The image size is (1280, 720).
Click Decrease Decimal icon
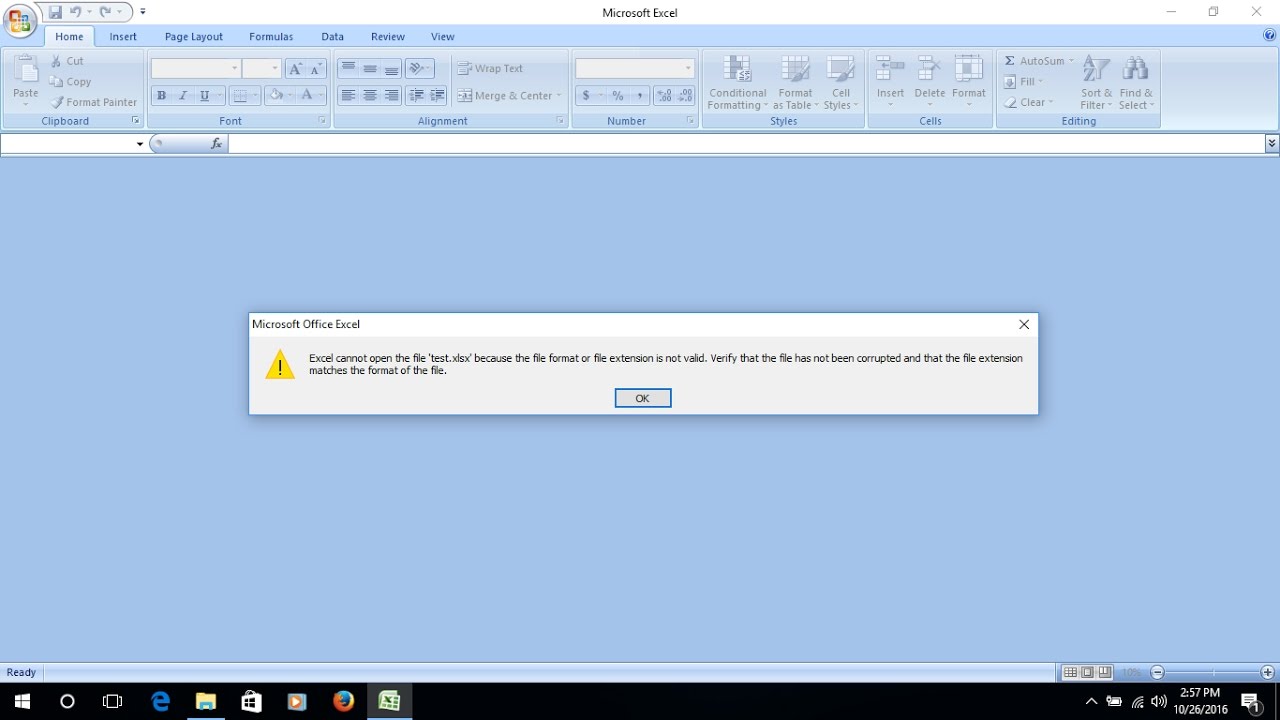point(685,96)
